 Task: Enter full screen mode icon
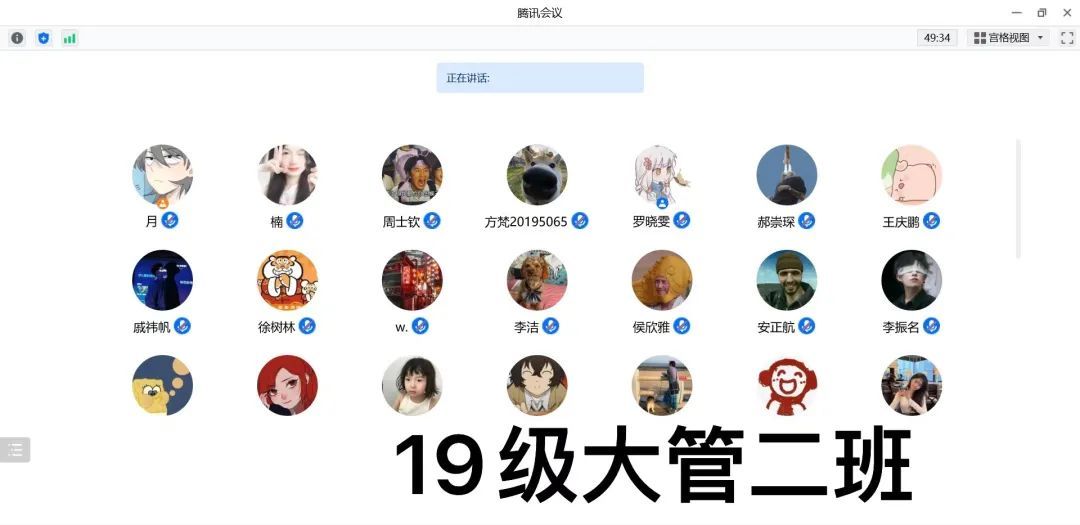(x=1067, y=38)
